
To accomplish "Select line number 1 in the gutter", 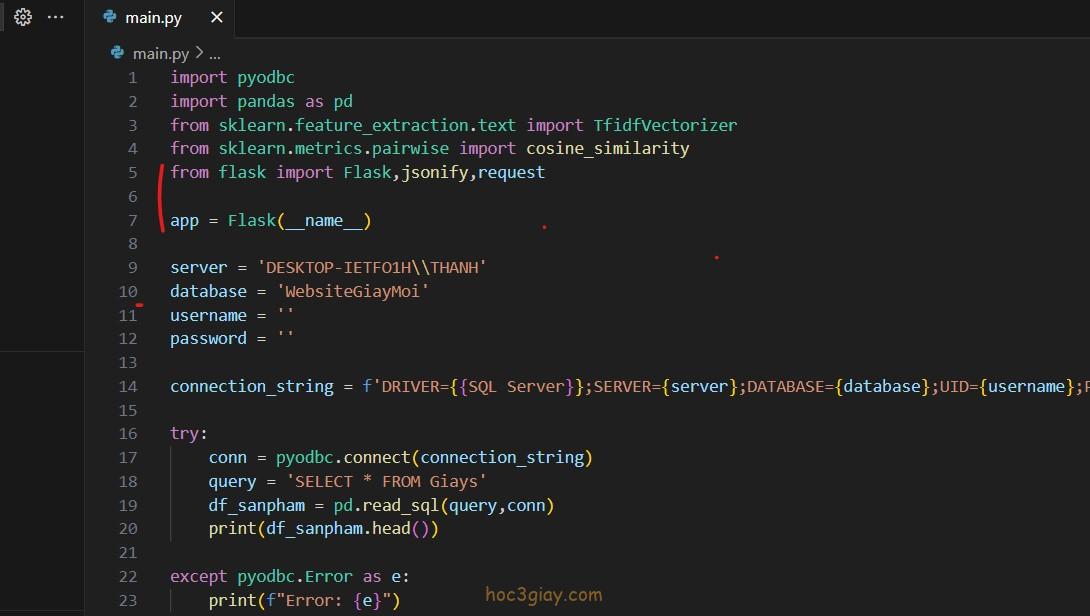I will tap(132, 78).
